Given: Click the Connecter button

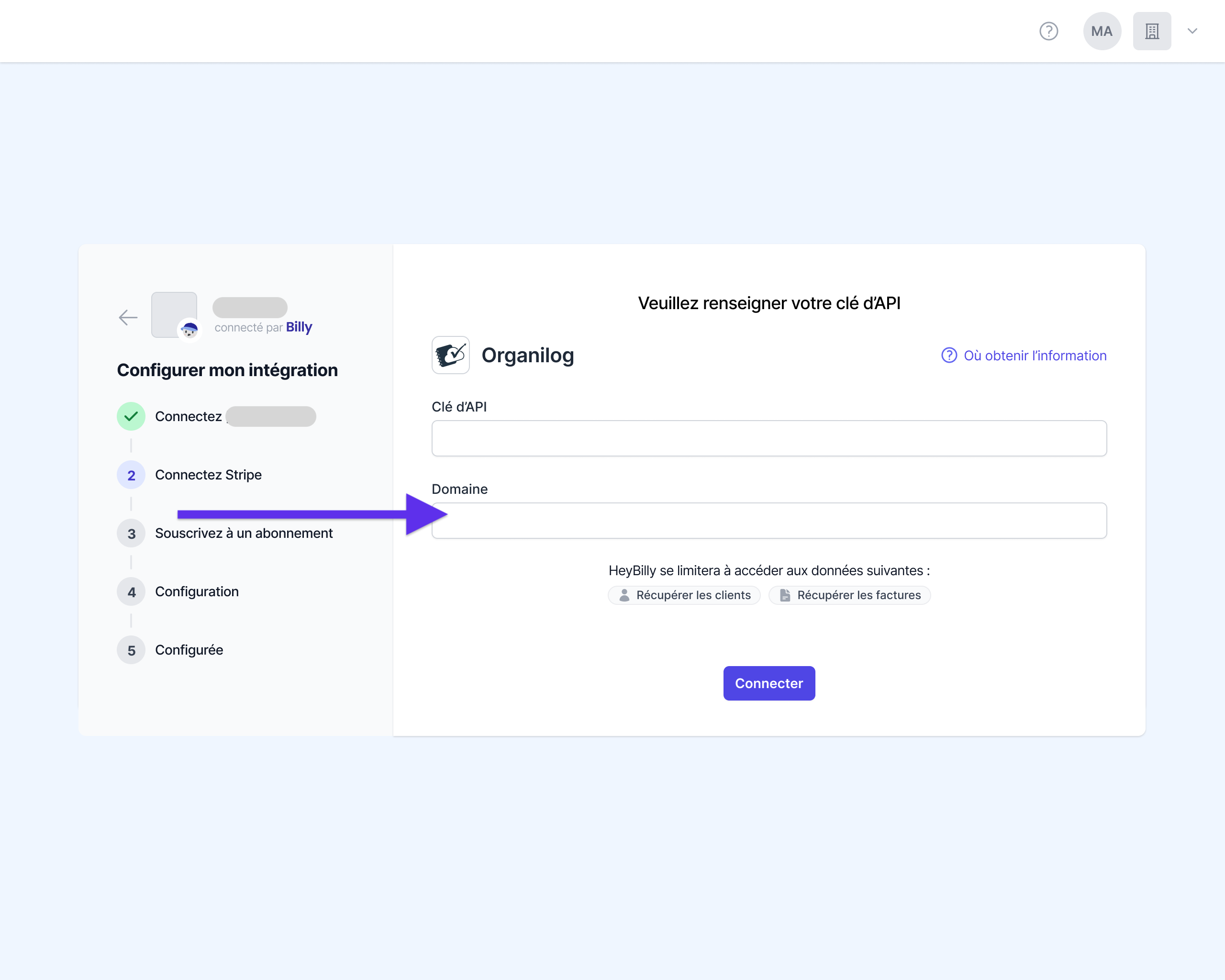Looking at the screenshot, I should pyautogui.click(x=769, y=683).
